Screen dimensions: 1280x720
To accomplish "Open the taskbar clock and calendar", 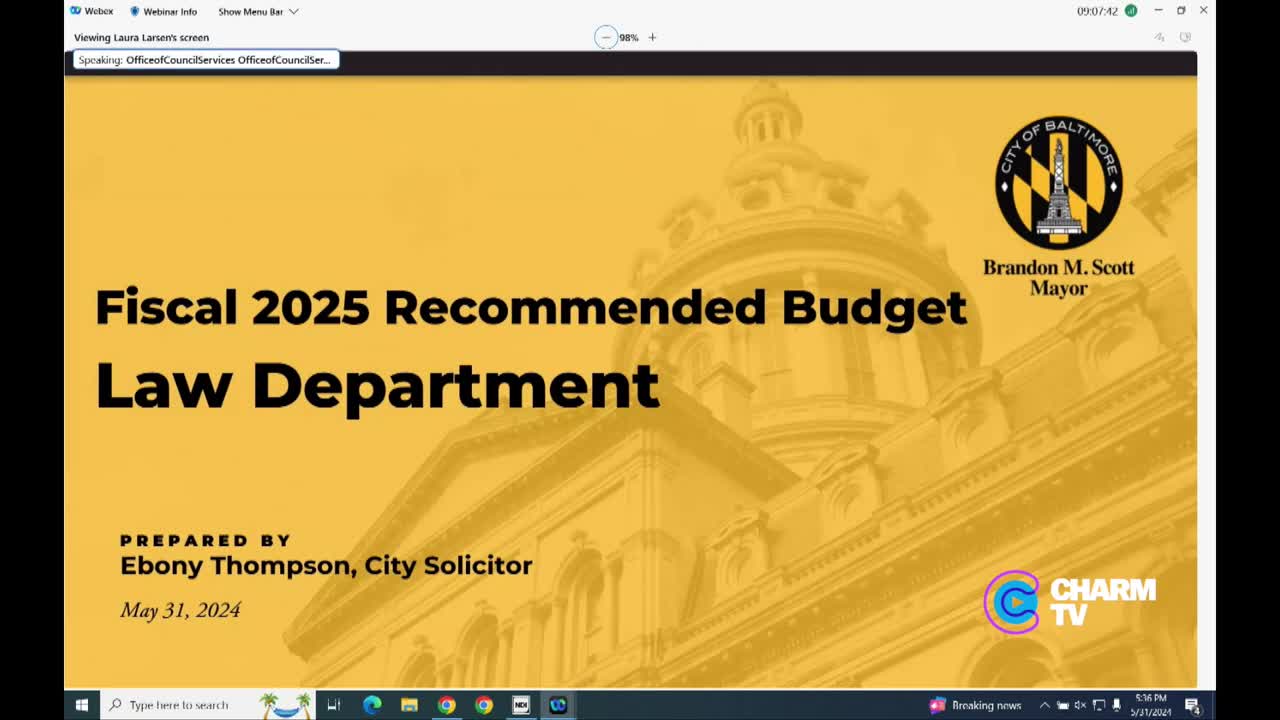I will 1150,705.
